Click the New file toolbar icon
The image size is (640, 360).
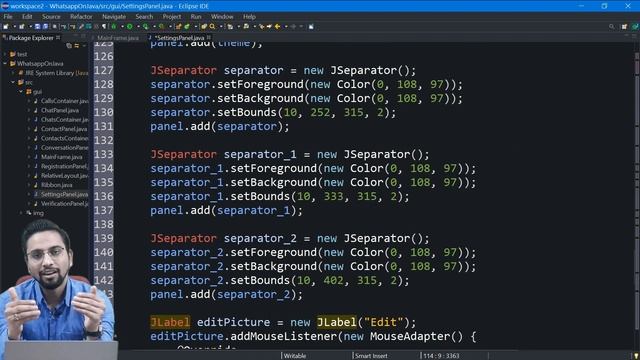pyautogui.click(x=6, y=27)
